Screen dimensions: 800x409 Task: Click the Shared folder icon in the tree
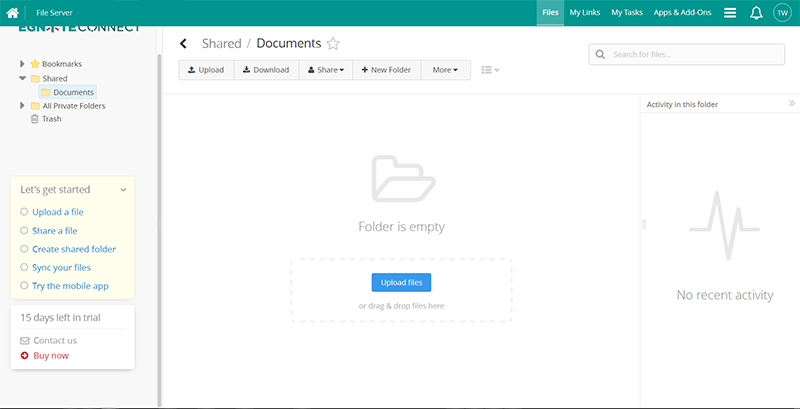pos(35,79)
